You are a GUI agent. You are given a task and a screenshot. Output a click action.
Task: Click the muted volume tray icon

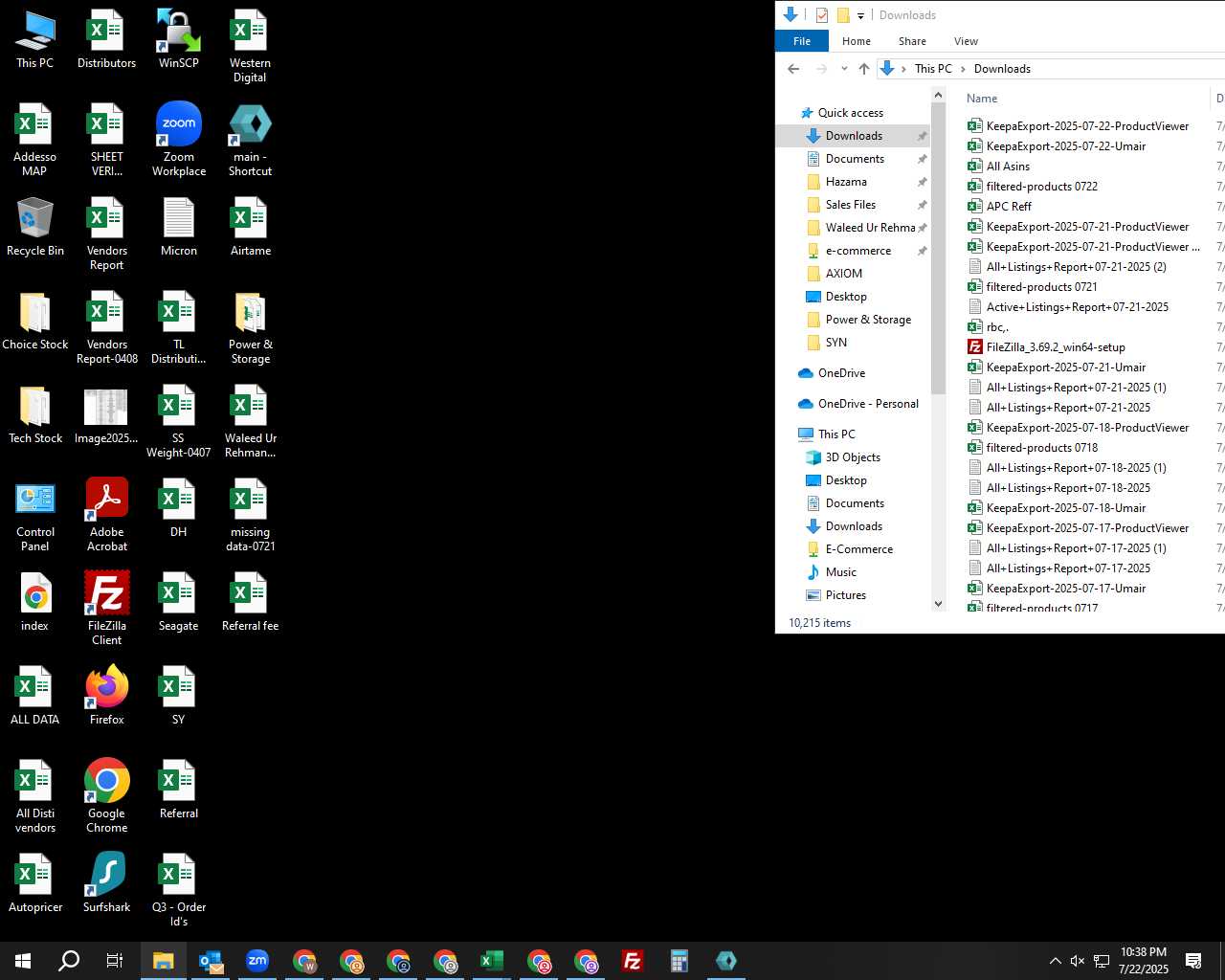pyautogui.click(x=1078, y=961)
